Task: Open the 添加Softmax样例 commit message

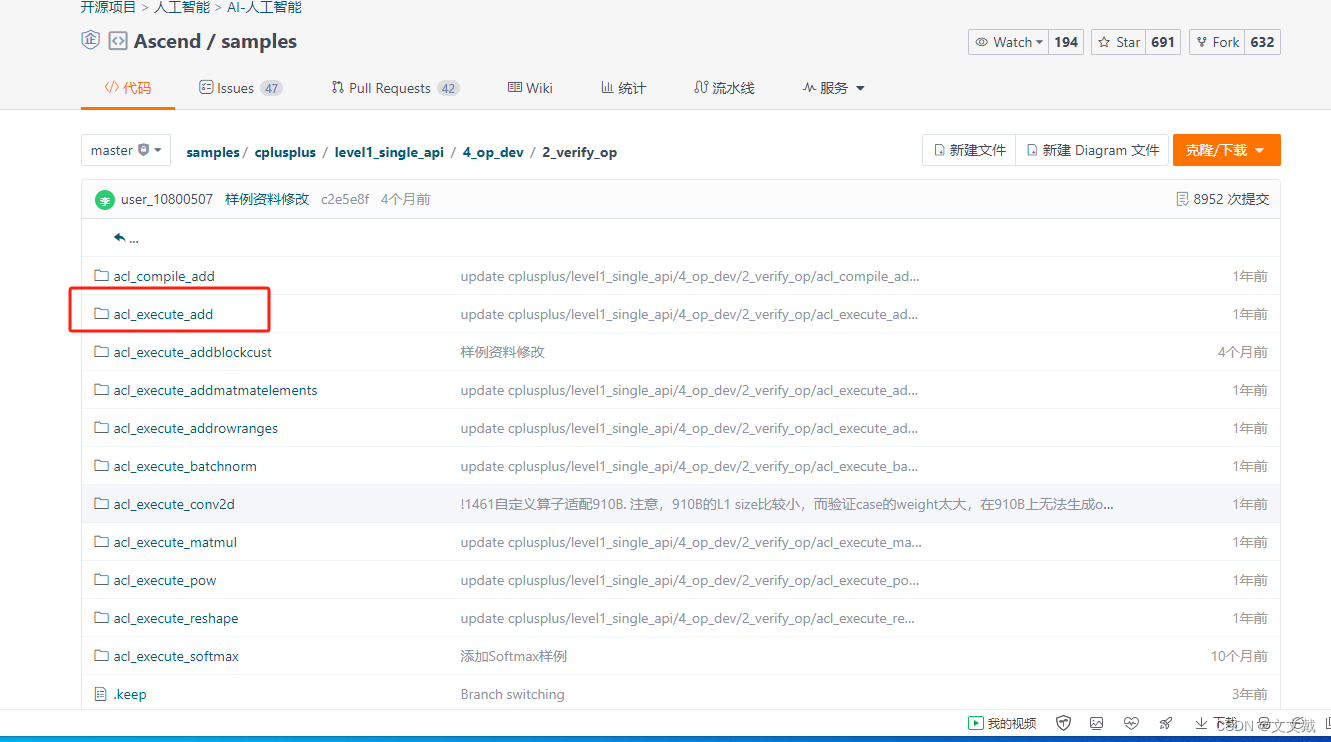Action: [514, 656]
